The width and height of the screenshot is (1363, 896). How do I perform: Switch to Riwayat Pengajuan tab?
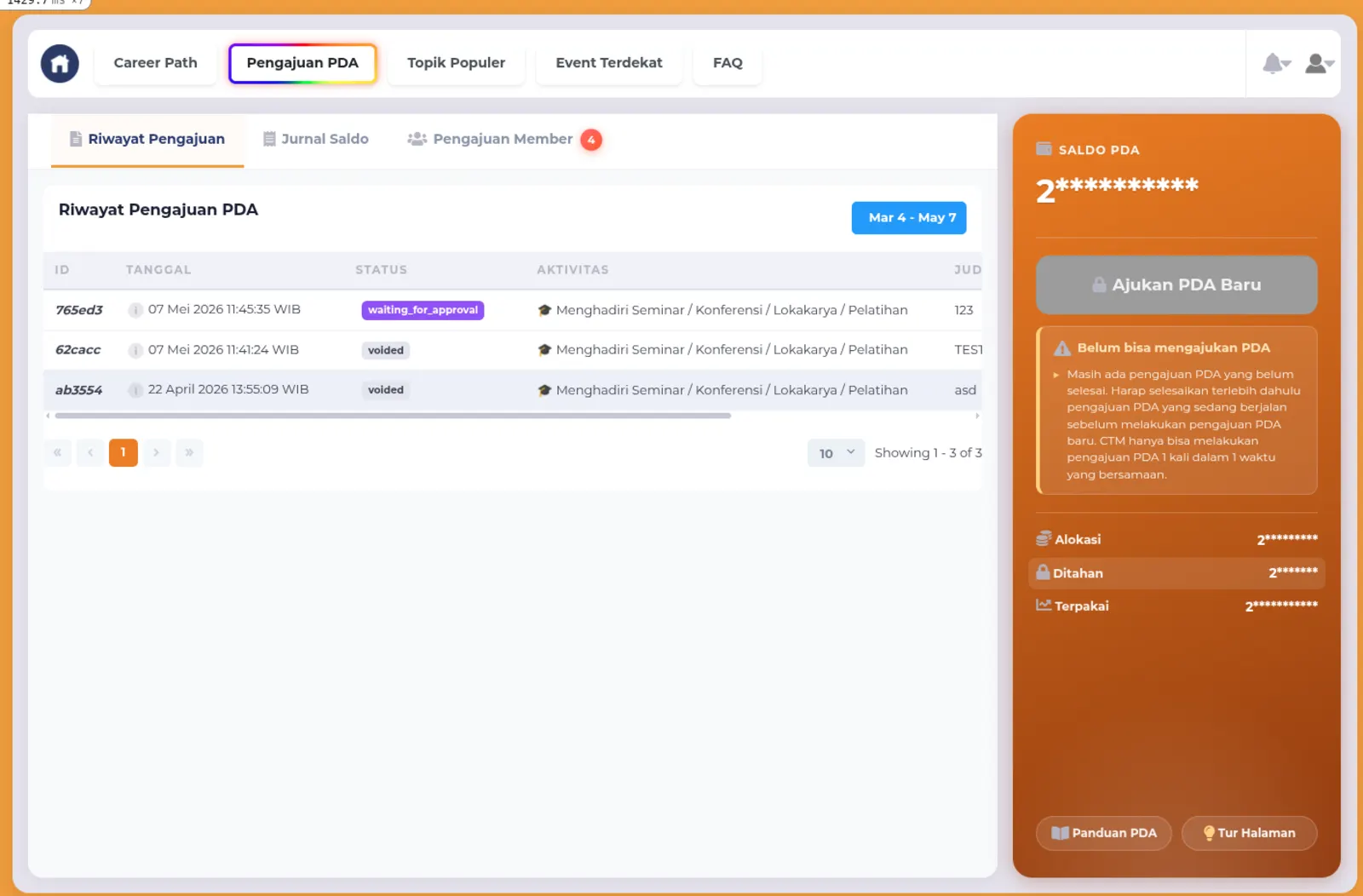click(147, 140)
